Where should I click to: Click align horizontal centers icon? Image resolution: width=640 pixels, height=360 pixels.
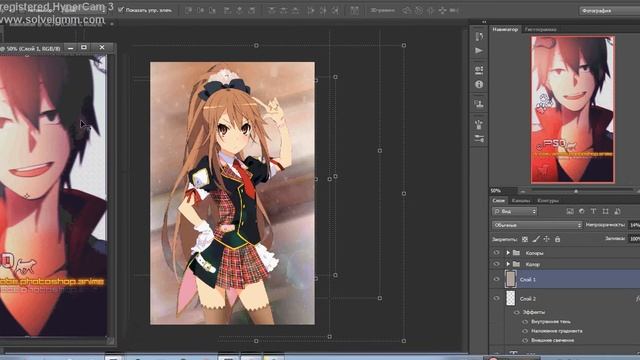(x=240, y=10)
